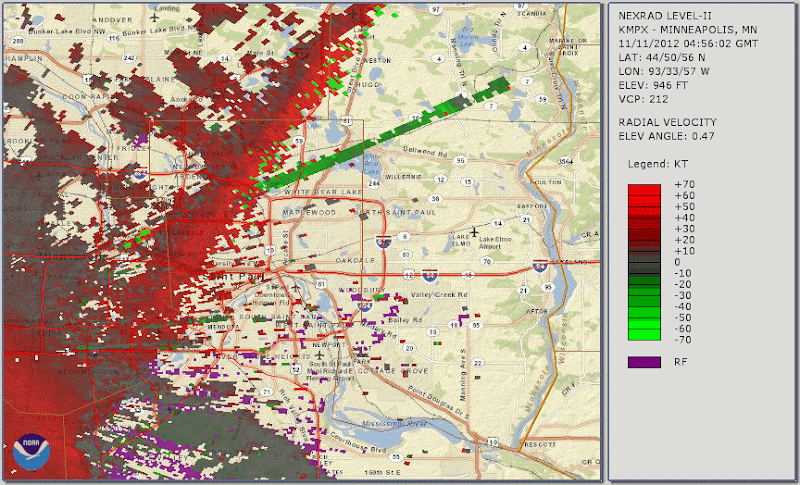Click the Interstate shield below North Saint Paul
Image resolution: width=800 pixels, height=485 pixels.
pyautogui.click(x=383, y=242)
